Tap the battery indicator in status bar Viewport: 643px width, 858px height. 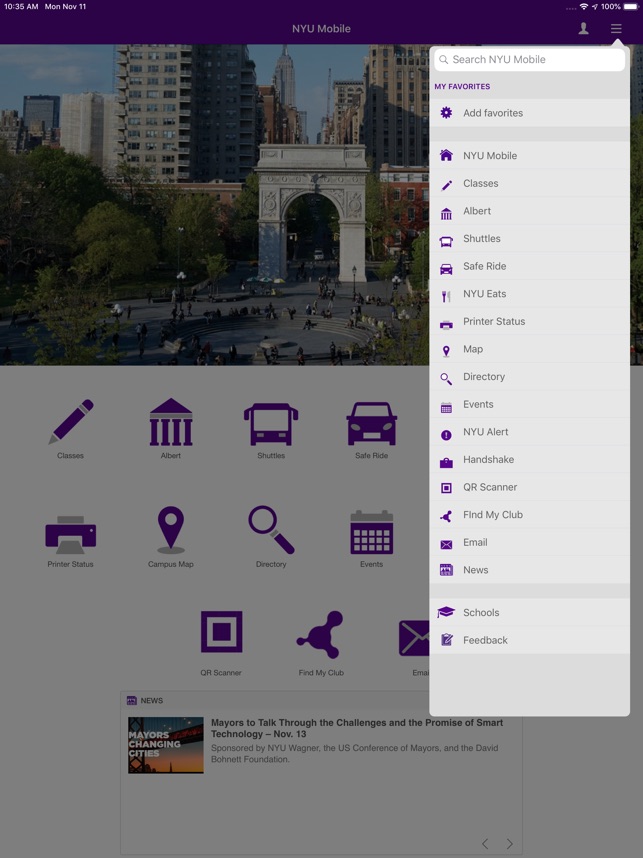(x=630, y=7)
